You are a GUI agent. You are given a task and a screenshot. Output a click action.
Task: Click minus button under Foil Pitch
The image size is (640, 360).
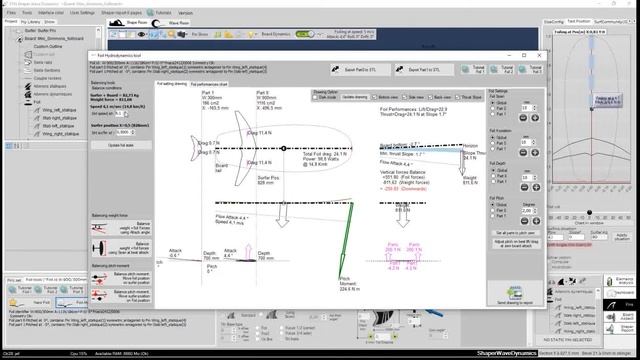524,221
